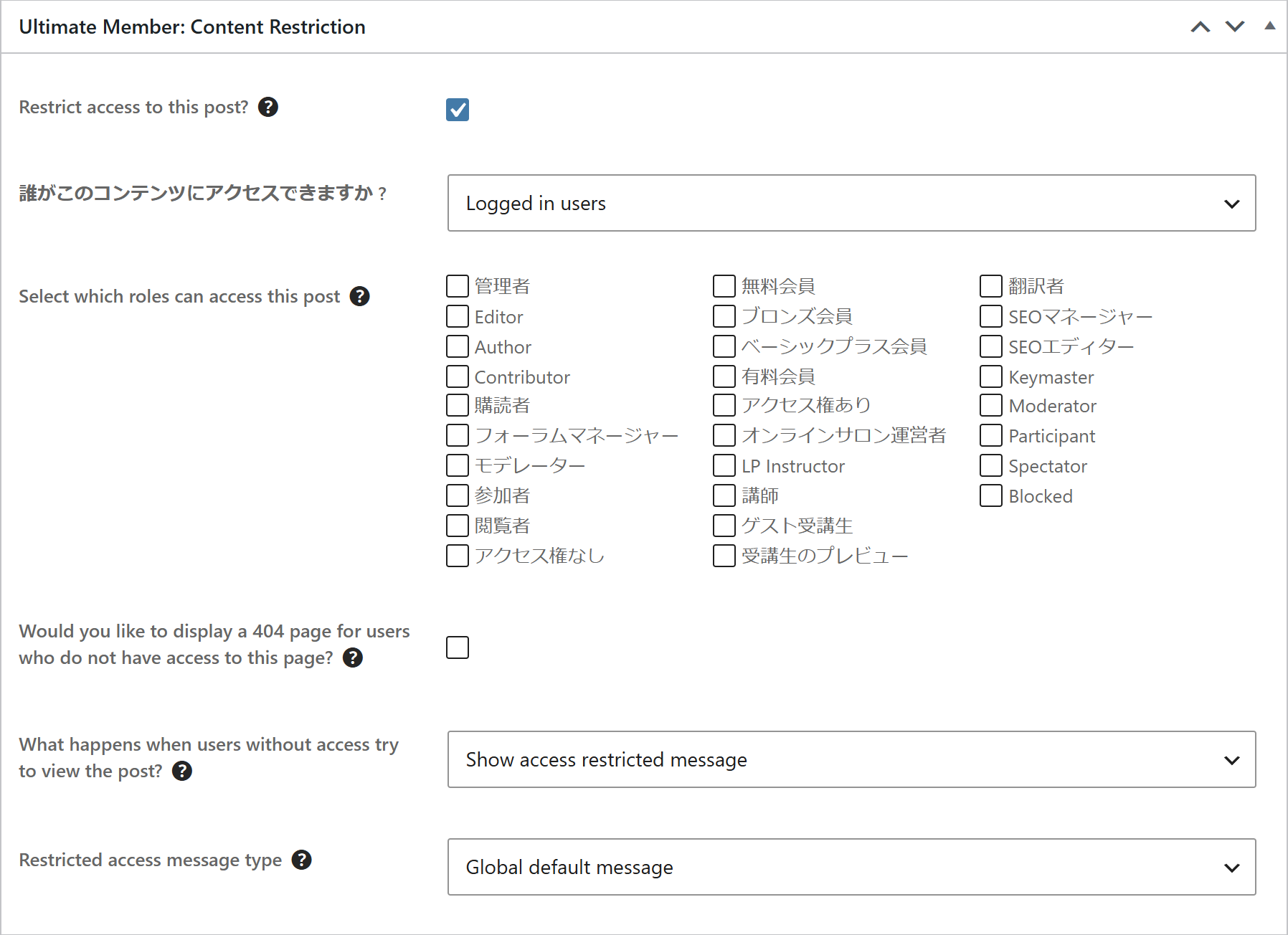Collapse the Content Restriction metabox
Viewport: 1288px width, 935px height.
pos(1270,26)
